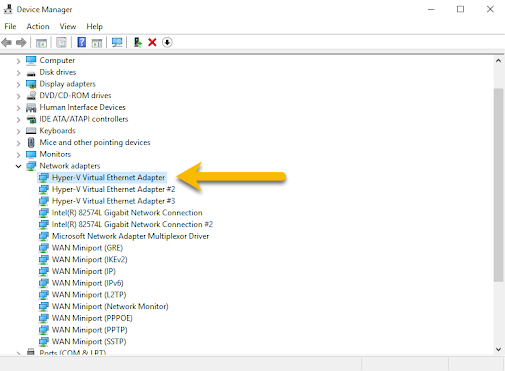Image resolution: width=505 pixels, height=371 pixels.
Task: Open the File menu
Action: [x=10, y=26]
